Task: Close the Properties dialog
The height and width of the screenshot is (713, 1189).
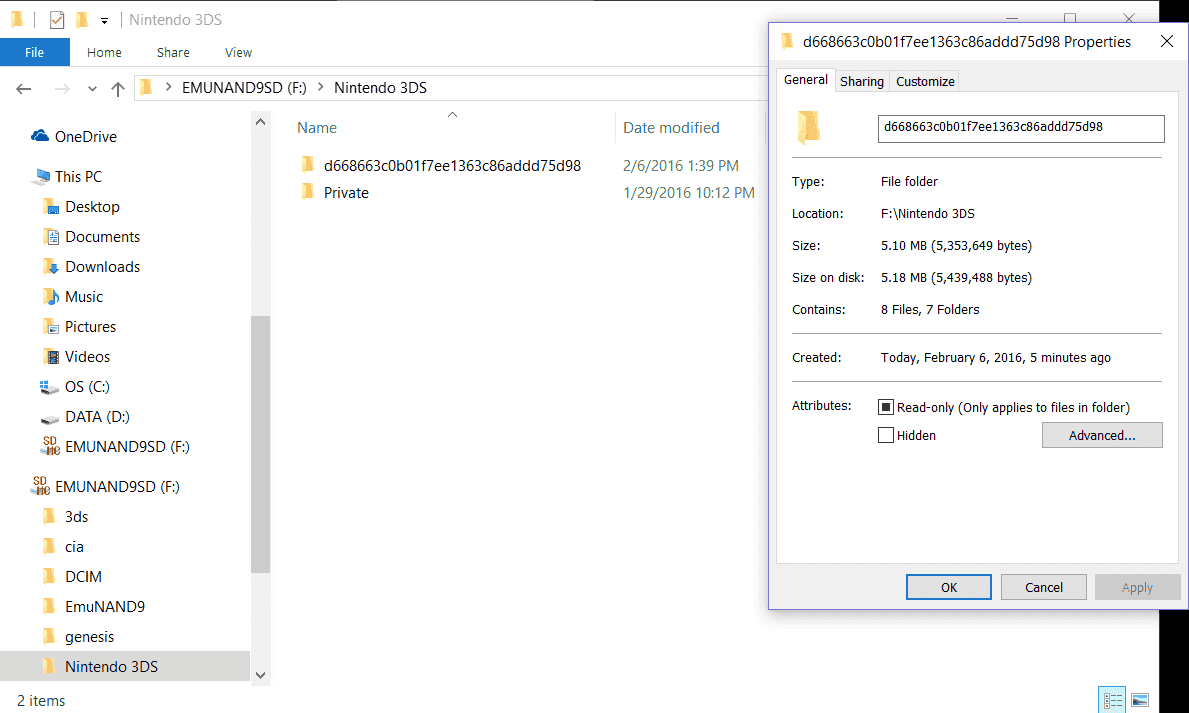Action: (x=1166, y=41)
